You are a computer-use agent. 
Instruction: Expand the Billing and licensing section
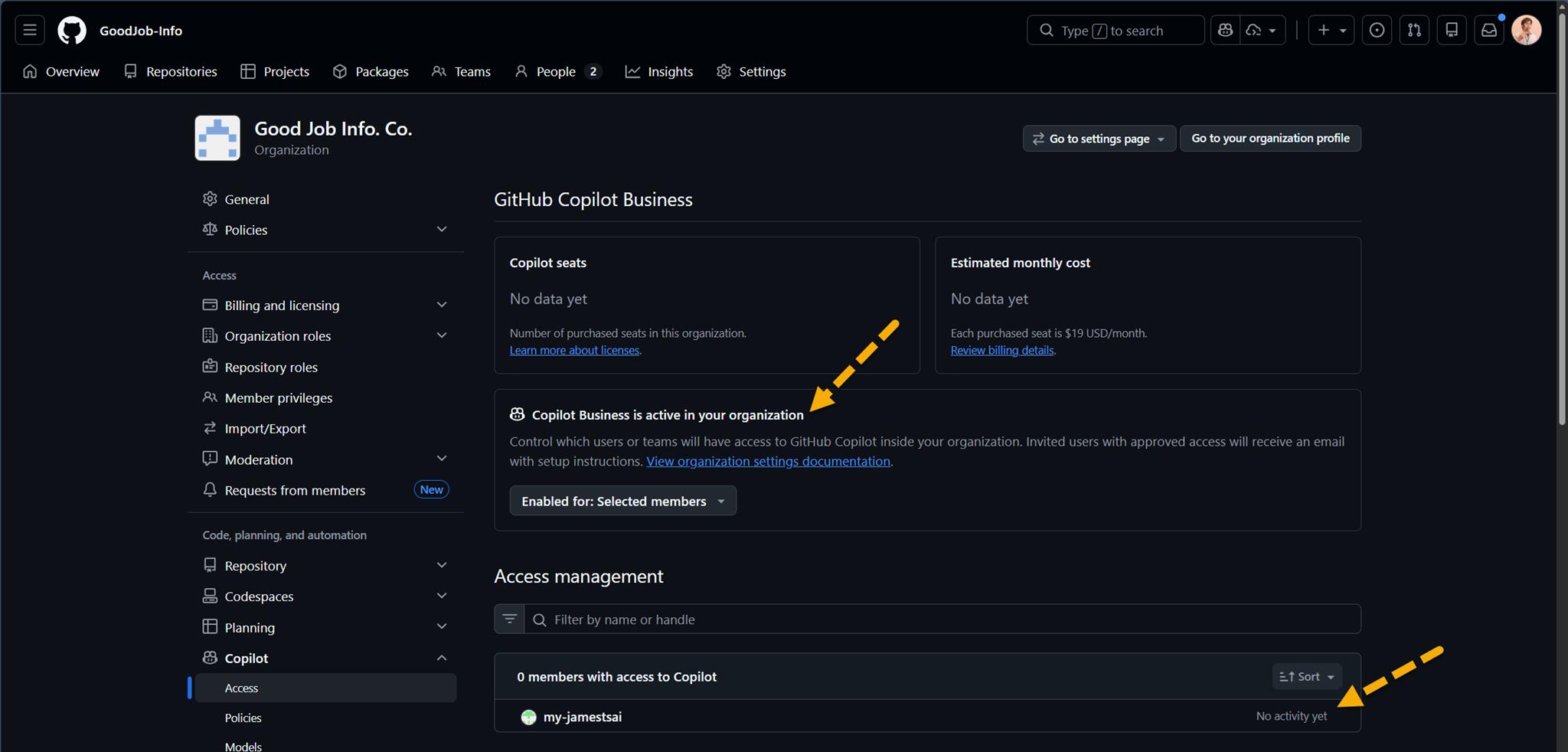441,305
